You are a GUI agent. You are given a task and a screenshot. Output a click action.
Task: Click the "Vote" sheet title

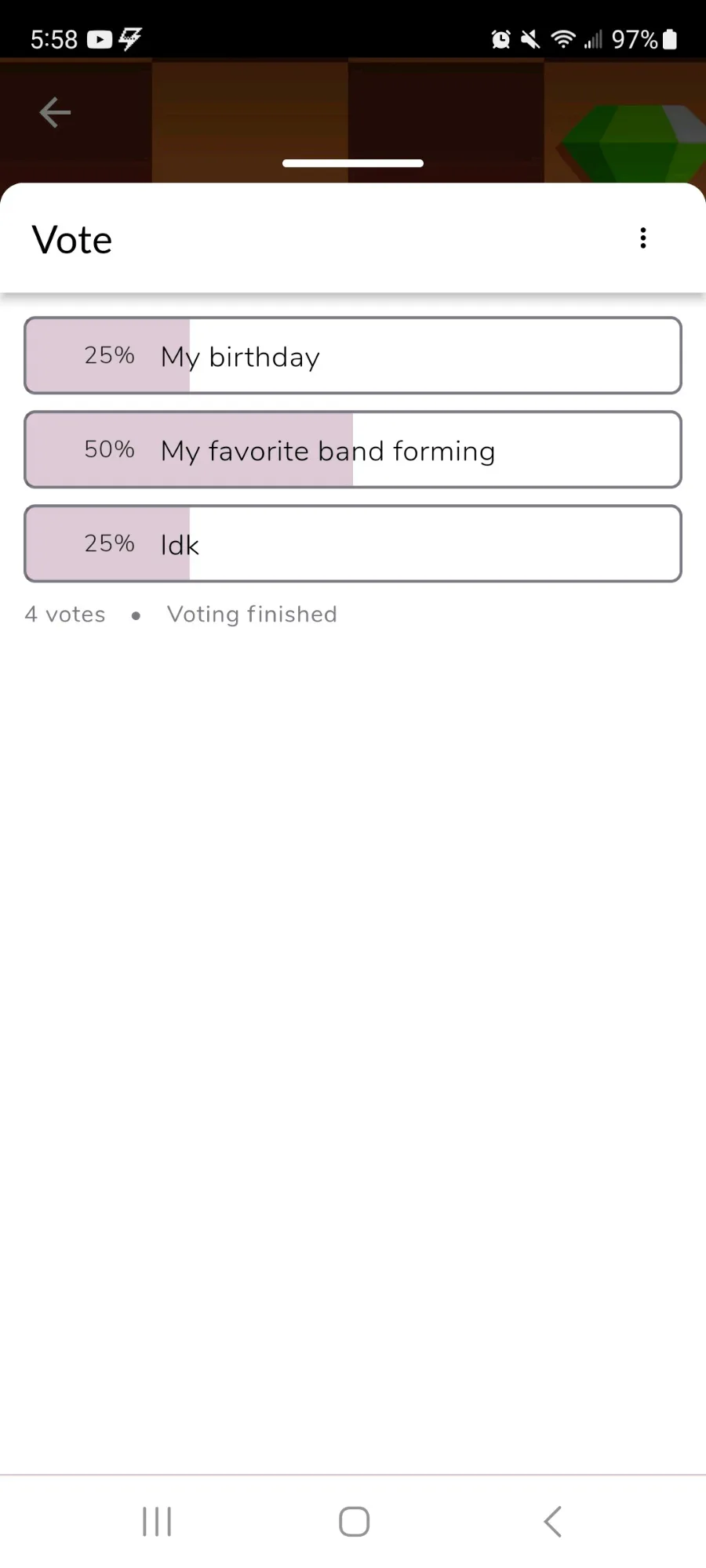[x=72, y=240]
